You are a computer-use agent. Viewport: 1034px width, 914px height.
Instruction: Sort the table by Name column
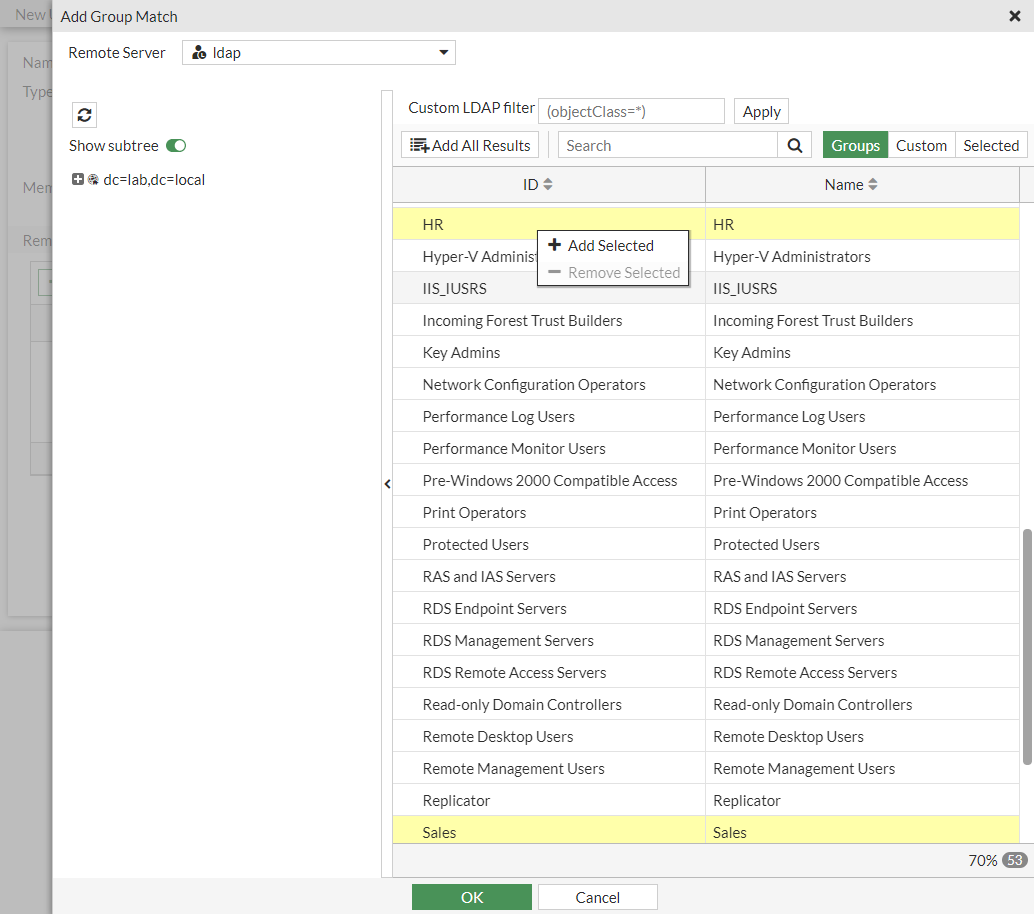[x=850, y=185]
